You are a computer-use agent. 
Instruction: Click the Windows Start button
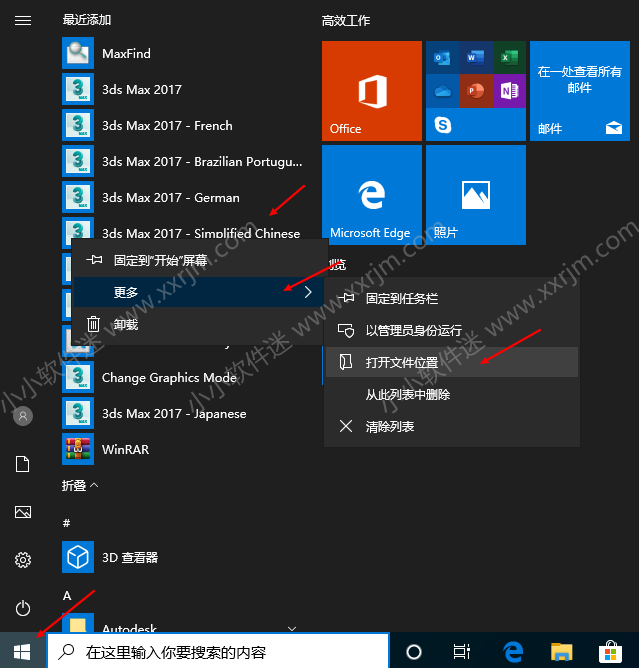pos(23,652)
